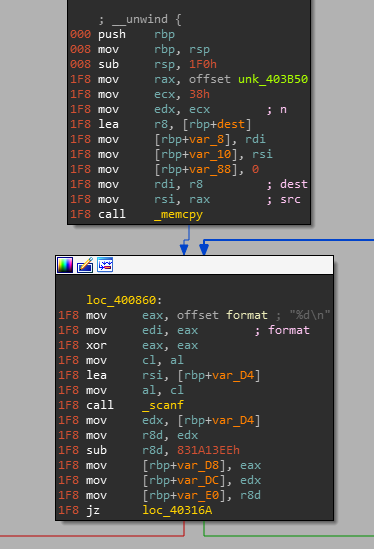Click the var_D8 variable operand
The width and height of the screenshot is (374, 549).
198,465
